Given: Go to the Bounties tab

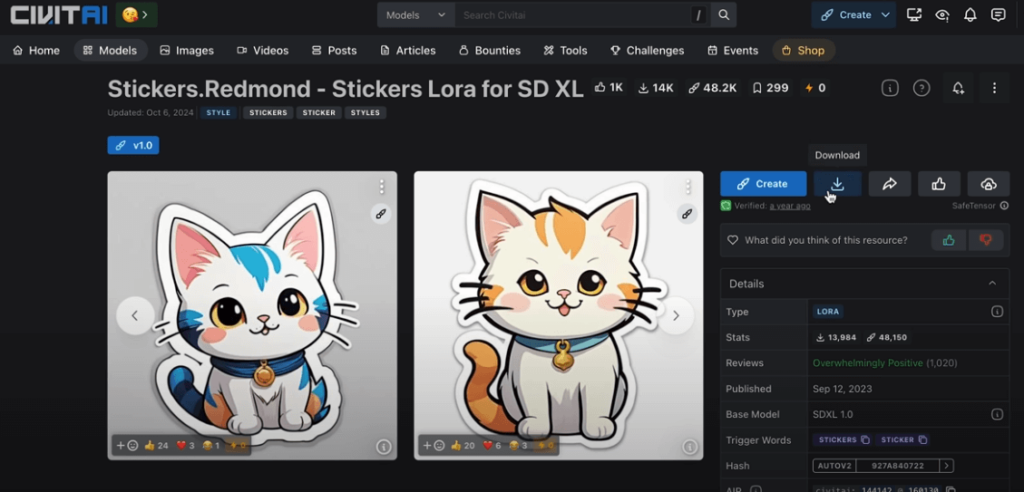Looking at the screenshot, I should pos(489,50).
